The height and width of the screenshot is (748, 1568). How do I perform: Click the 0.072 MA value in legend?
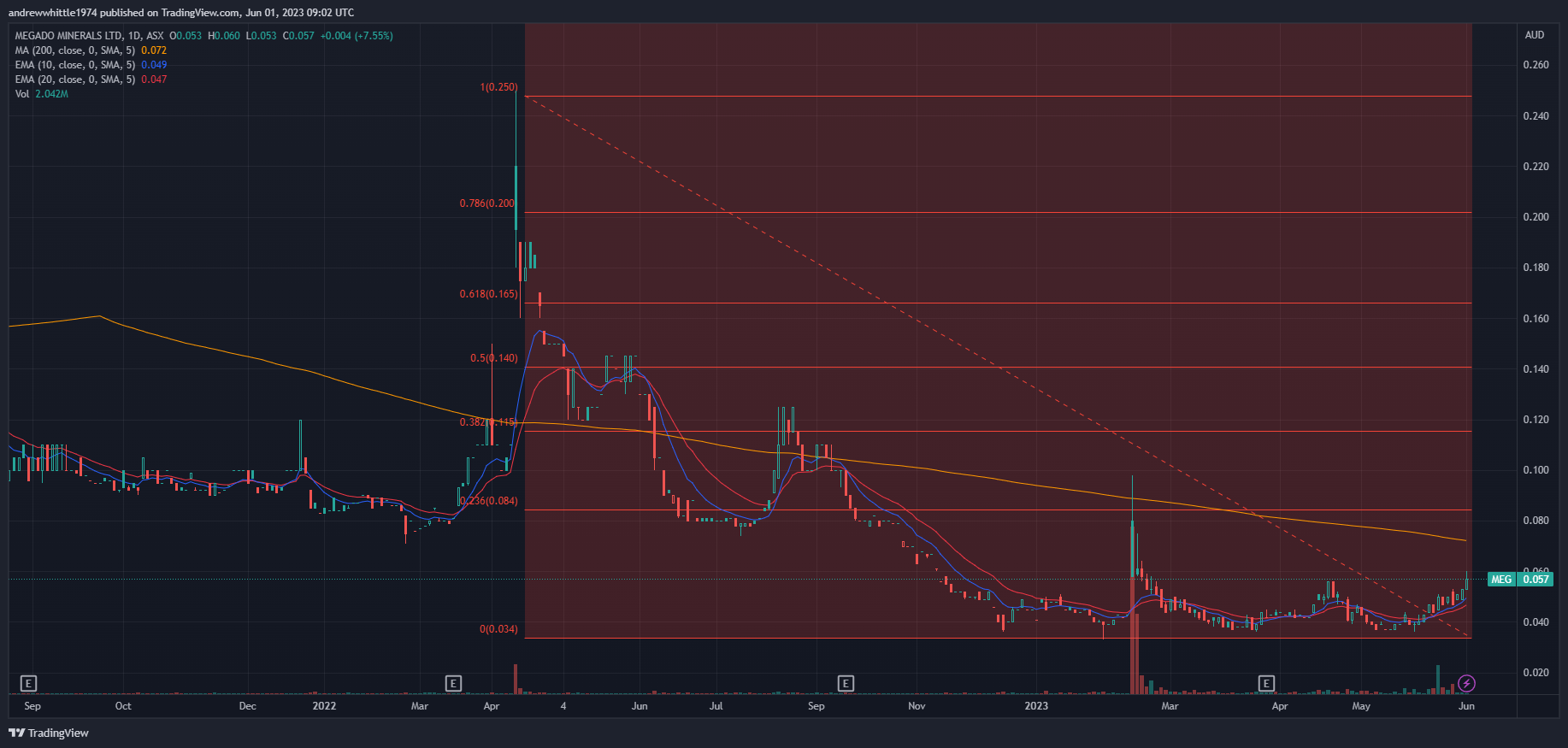click(x=154, y=50)
